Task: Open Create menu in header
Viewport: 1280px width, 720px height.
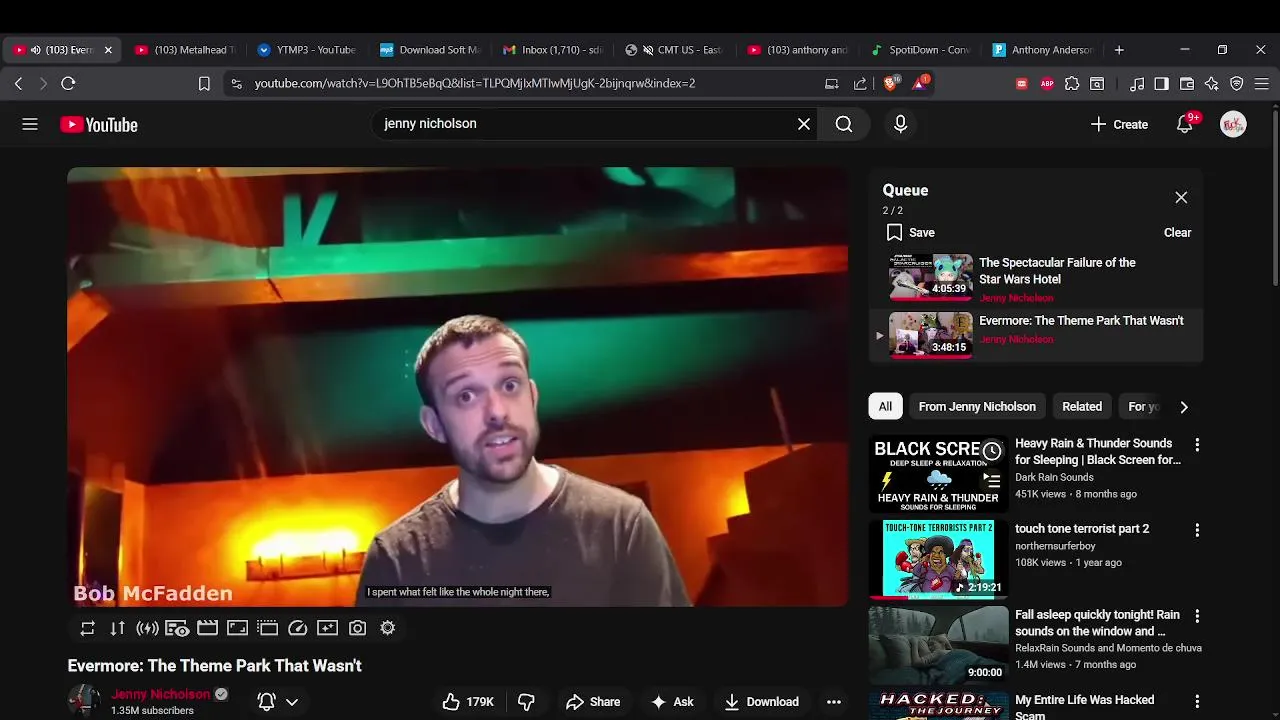Action: point(1119,124)
